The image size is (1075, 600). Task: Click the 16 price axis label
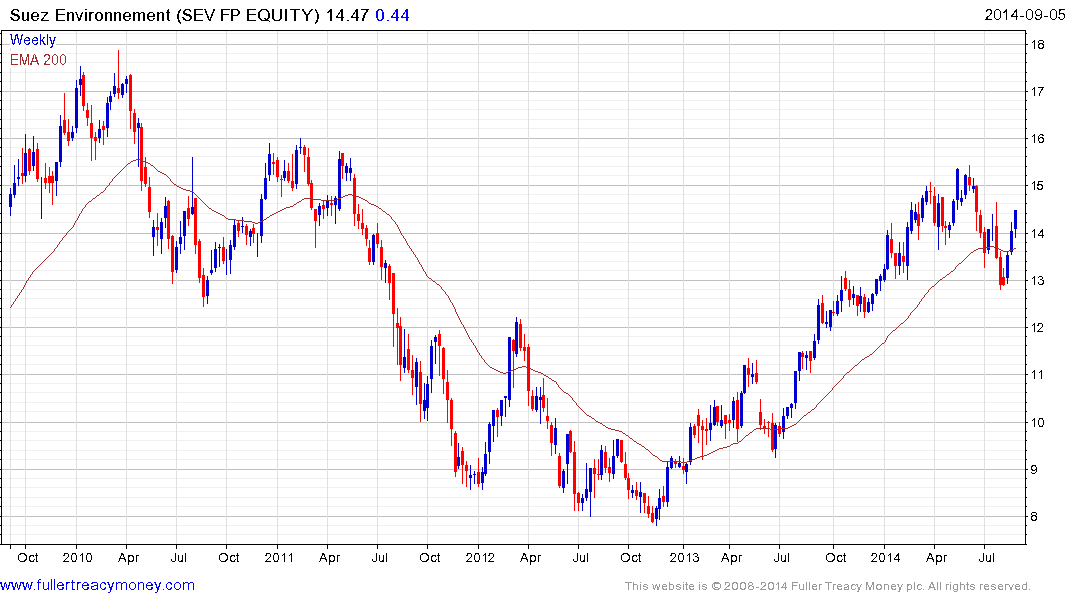coord(1037,139)
